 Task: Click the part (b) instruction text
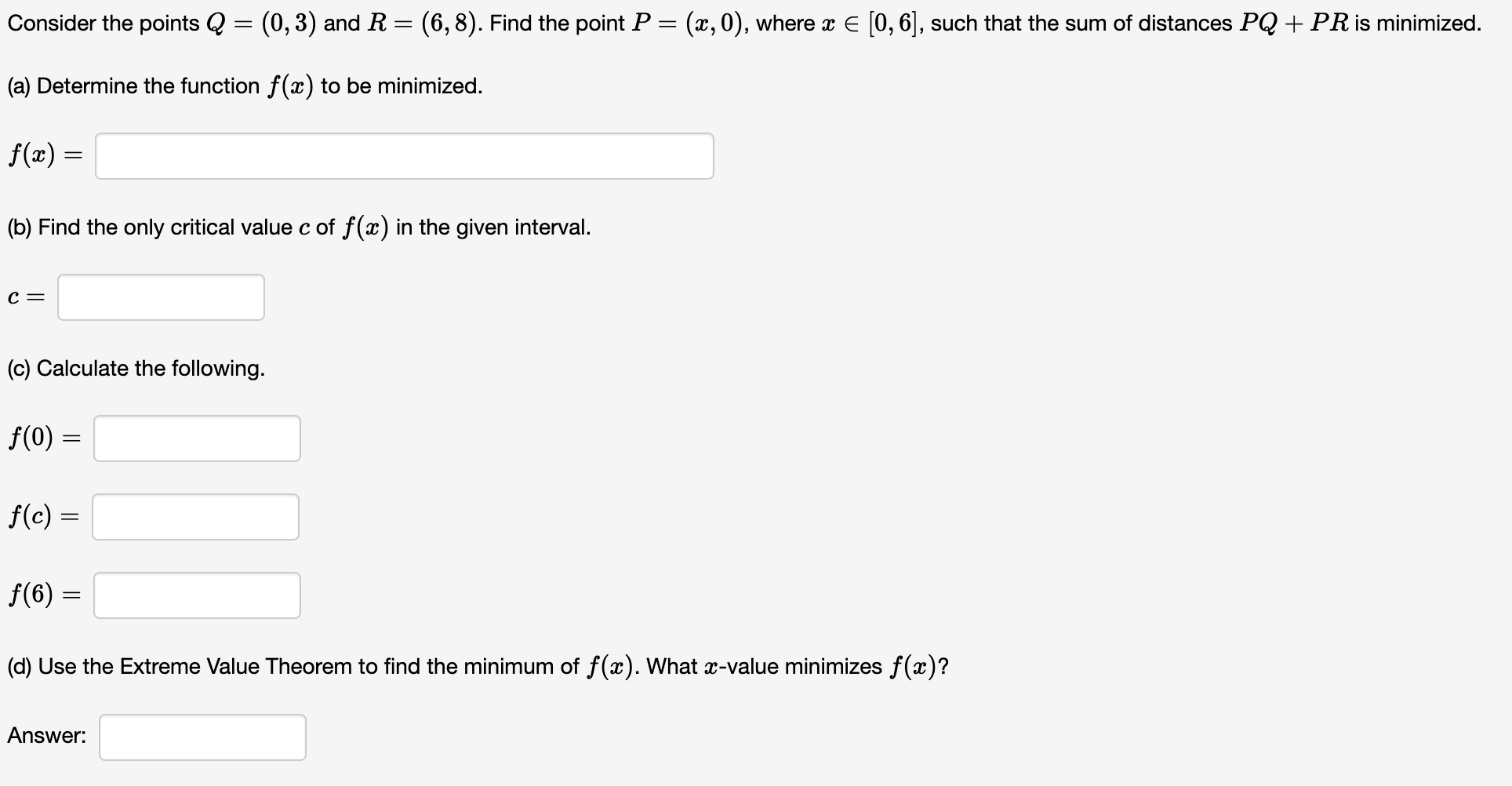click(x=298, y=227)
